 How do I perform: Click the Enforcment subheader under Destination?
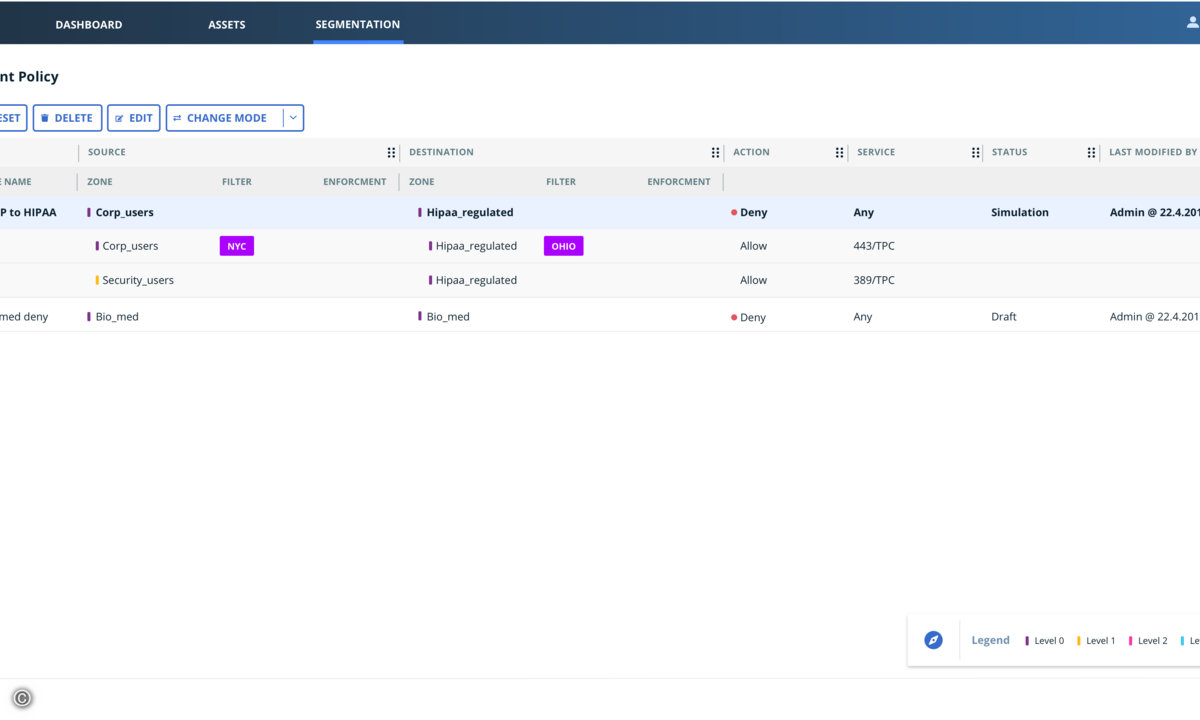pos(679,182)
